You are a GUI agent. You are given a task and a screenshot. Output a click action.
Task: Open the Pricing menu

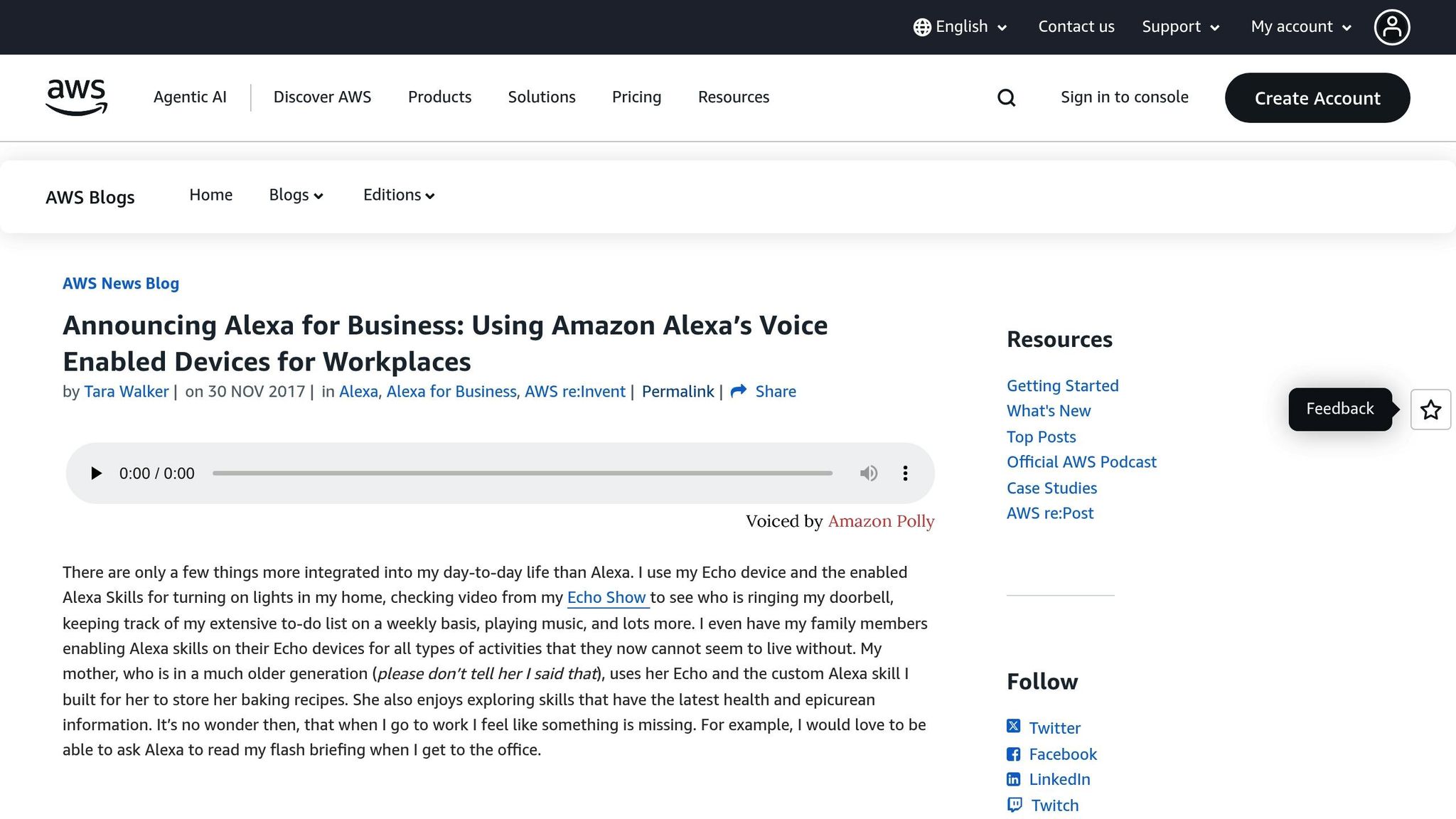636,97
